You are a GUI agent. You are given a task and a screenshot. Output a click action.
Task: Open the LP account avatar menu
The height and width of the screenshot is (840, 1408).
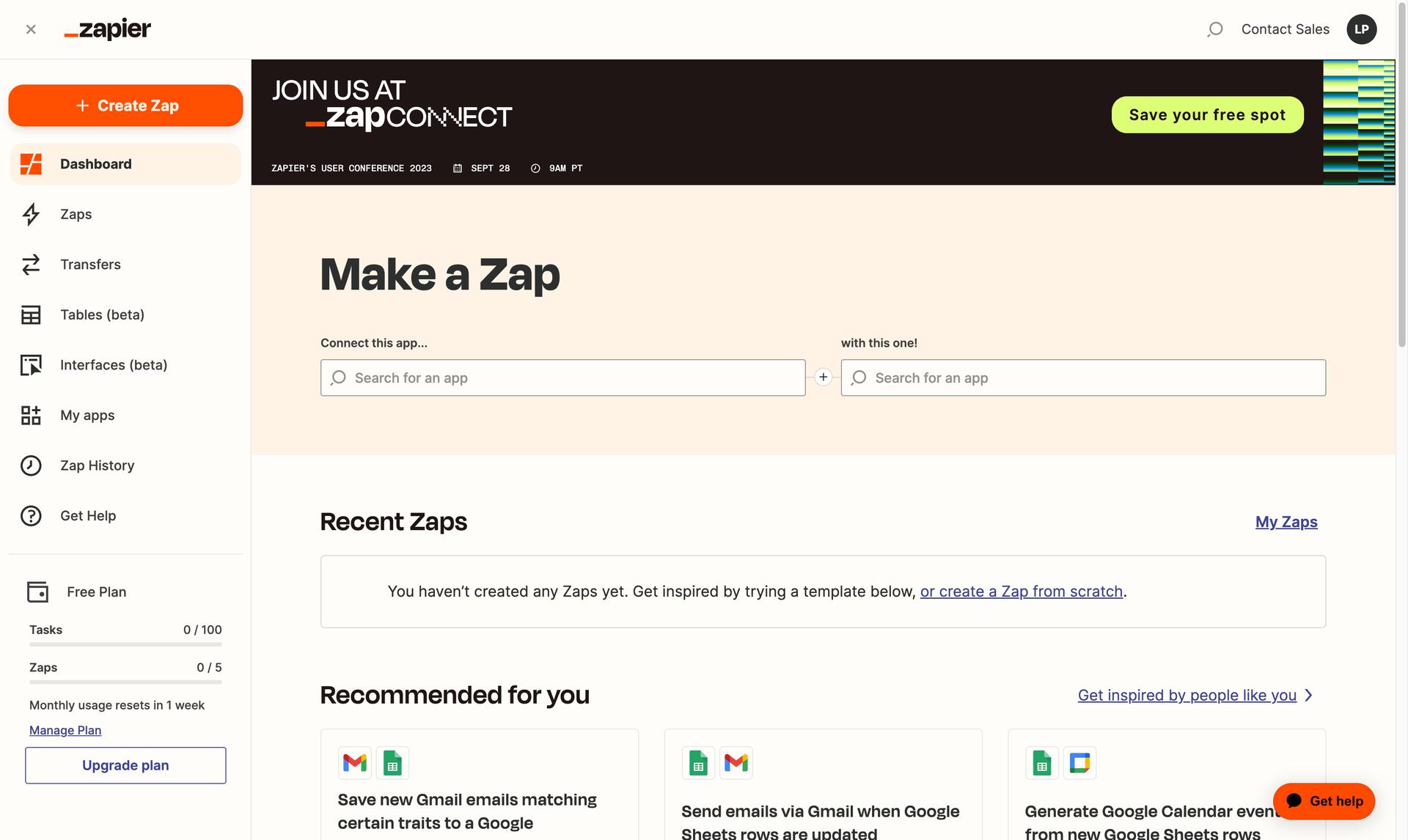[1362, 29]
